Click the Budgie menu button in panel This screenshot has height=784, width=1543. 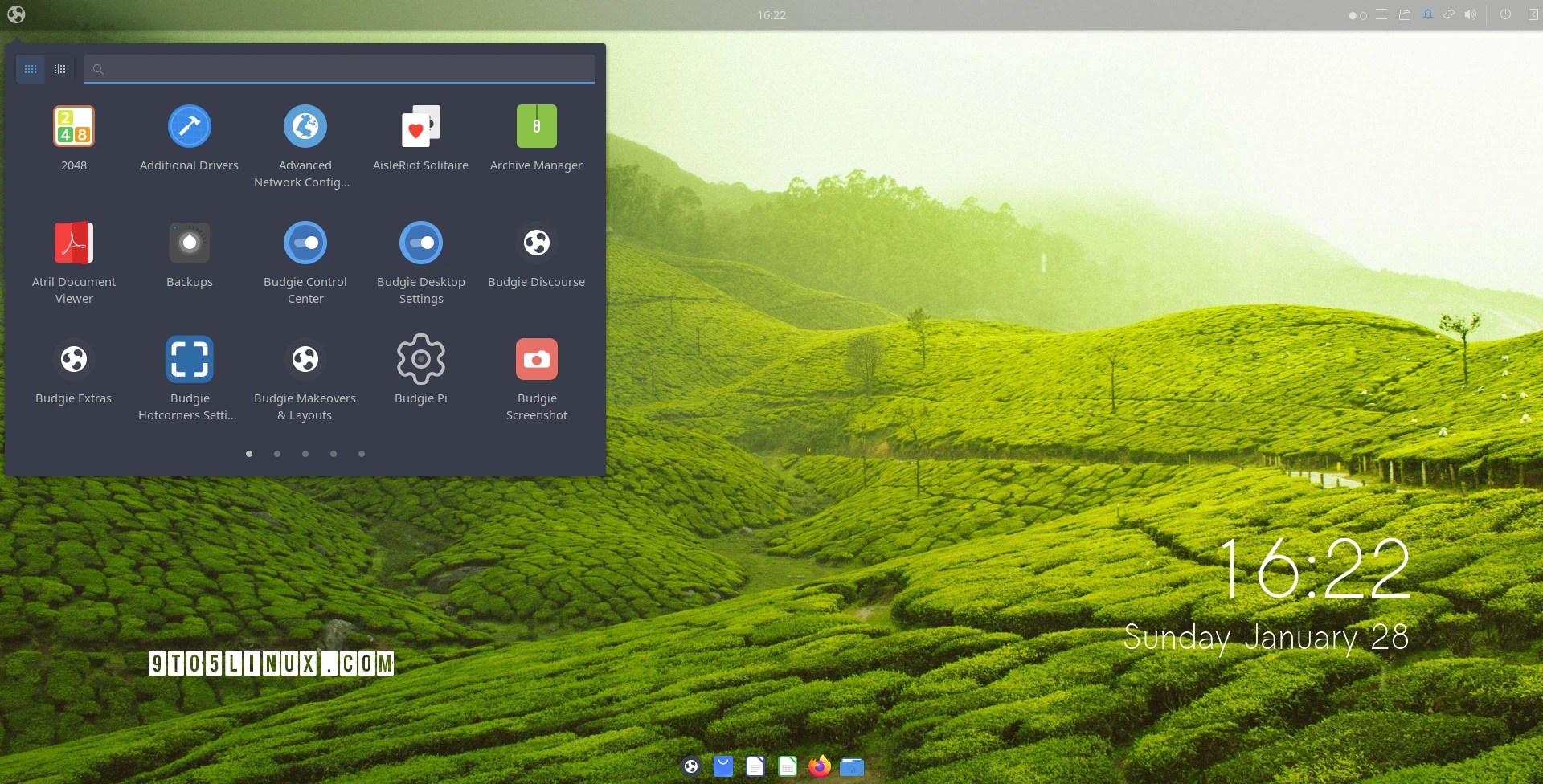pos(16,14)
